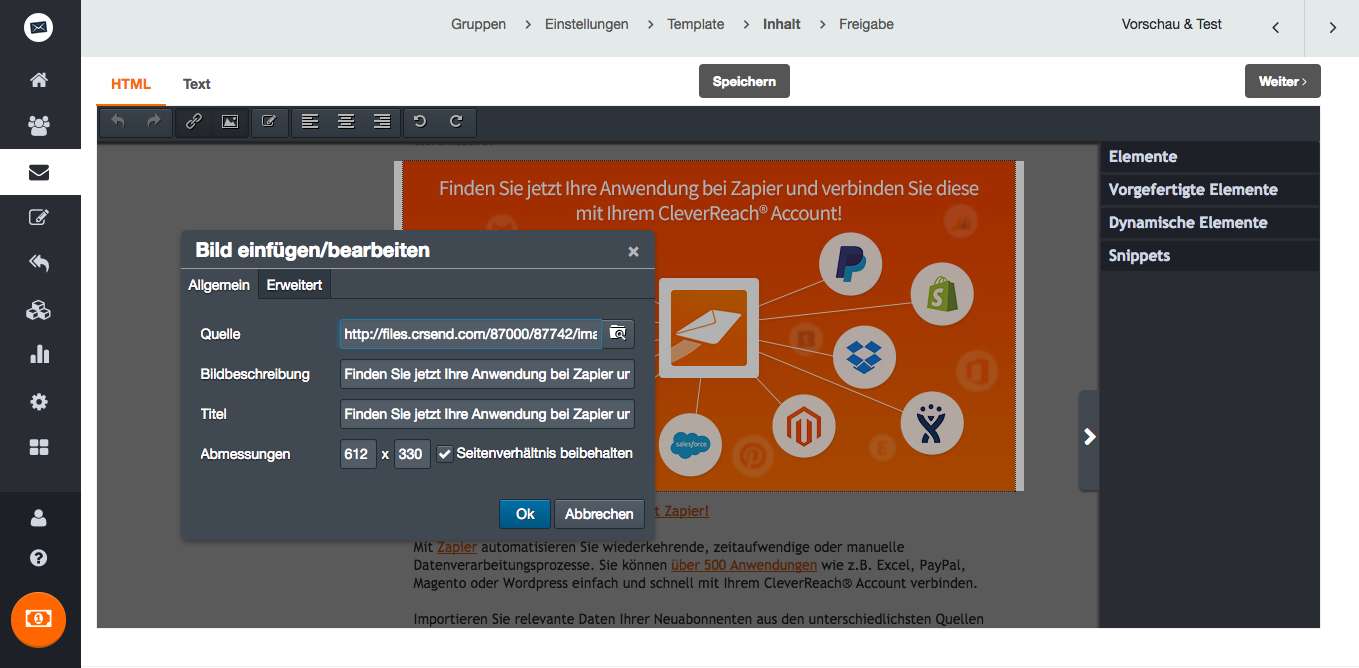Open the reply-all autoresponder sidebar icon
The width and height of the screenshot is (1359, 668).
pos(39,263)
